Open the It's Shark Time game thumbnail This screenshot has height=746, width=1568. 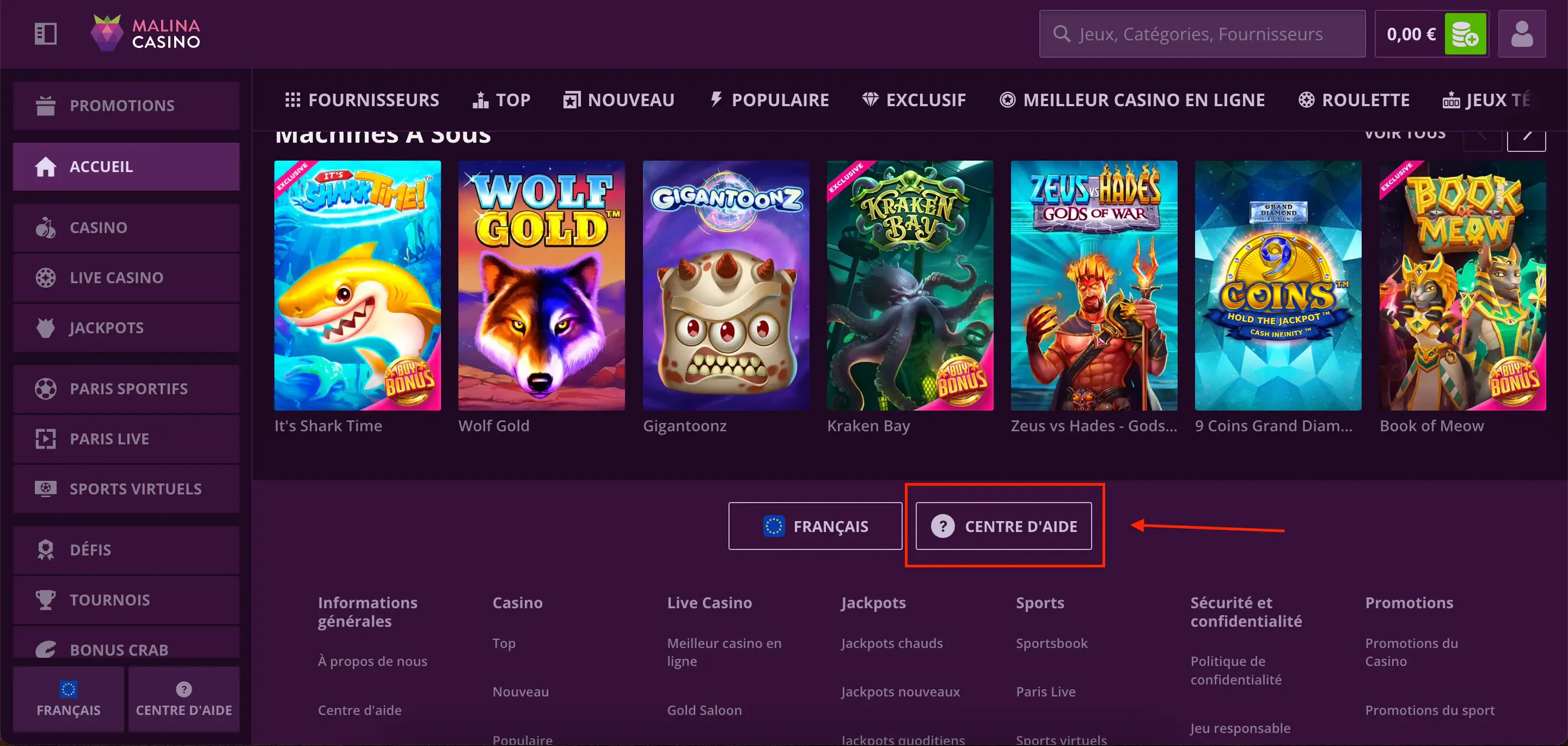pos(357,285)
